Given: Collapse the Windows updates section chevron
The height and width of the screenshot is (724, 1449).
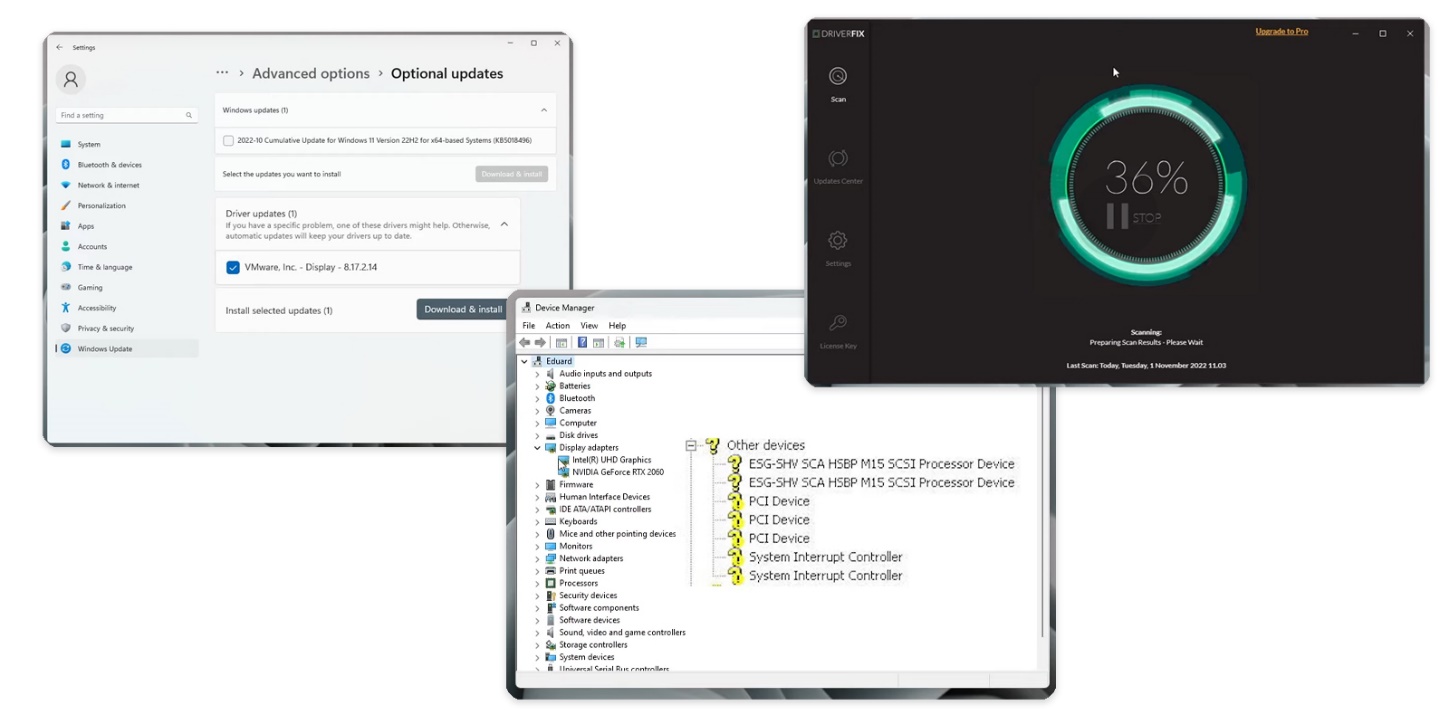Looking at the screenshot, I should tap(544, 110).
